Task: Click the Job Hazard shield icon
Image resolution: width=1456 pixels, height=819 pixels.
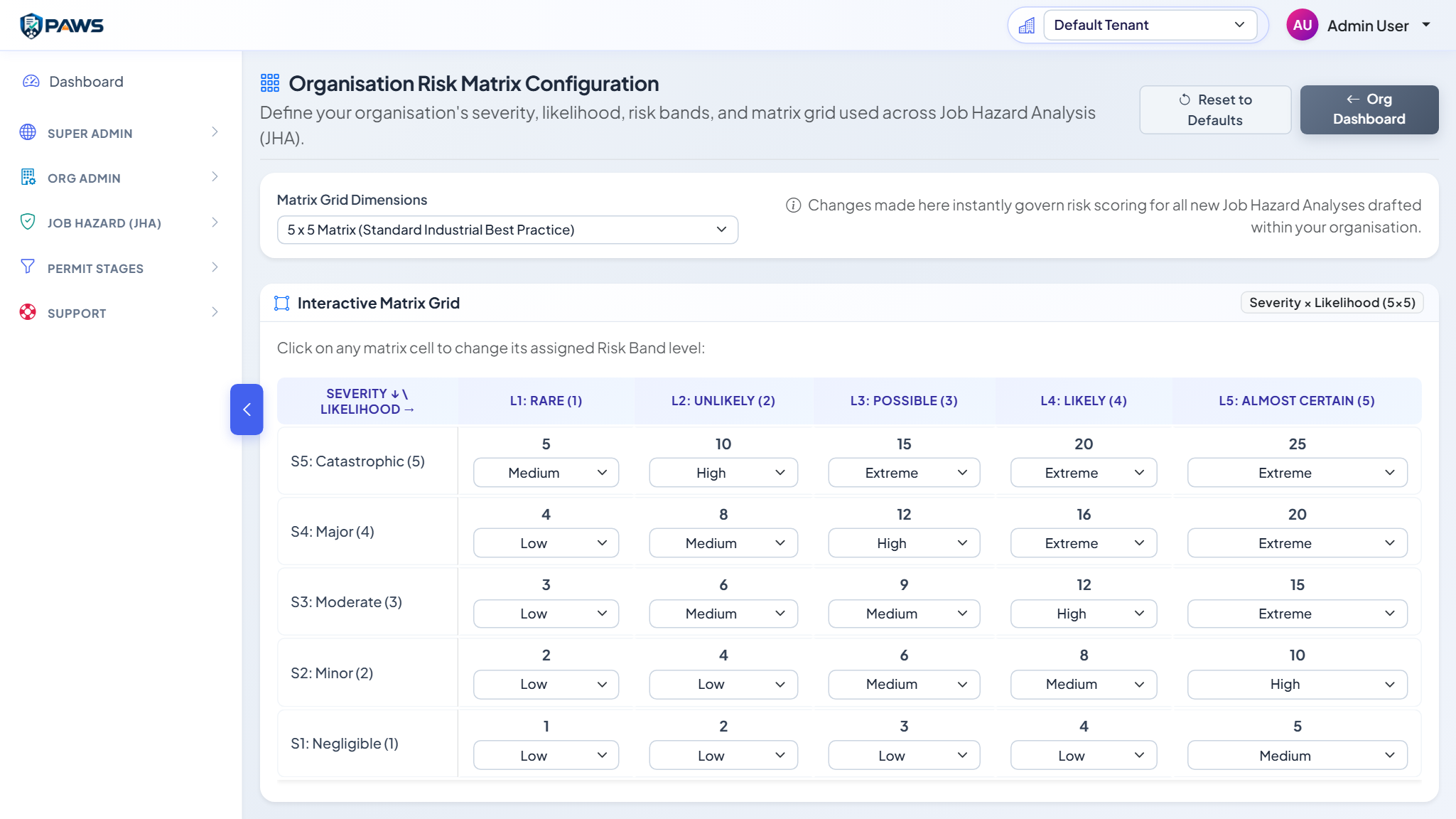Action: pyautogui.click(x=28, y=222)
